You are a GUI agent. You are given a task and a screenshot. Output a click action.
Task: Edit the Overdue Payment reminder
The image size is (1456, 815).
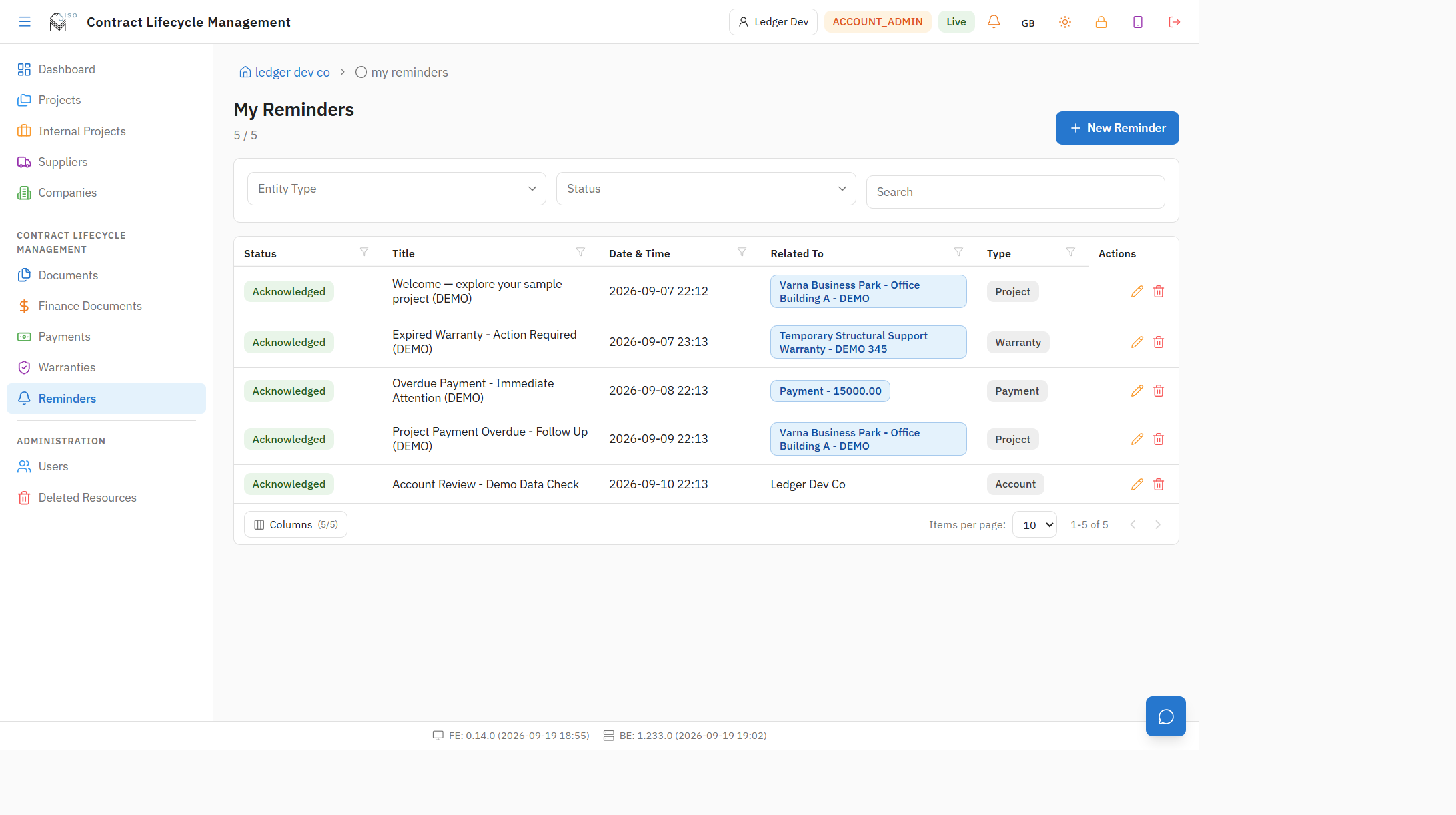point(1137,391)
